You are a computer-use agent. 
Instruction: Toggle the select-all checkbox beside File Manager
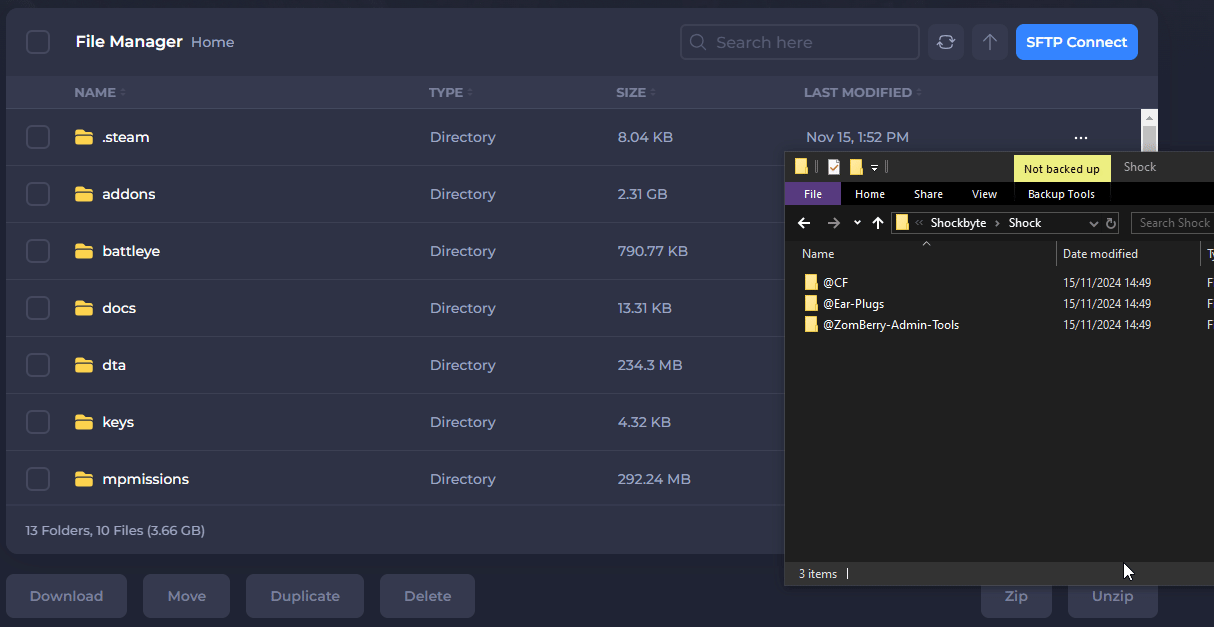click(38, 42)
